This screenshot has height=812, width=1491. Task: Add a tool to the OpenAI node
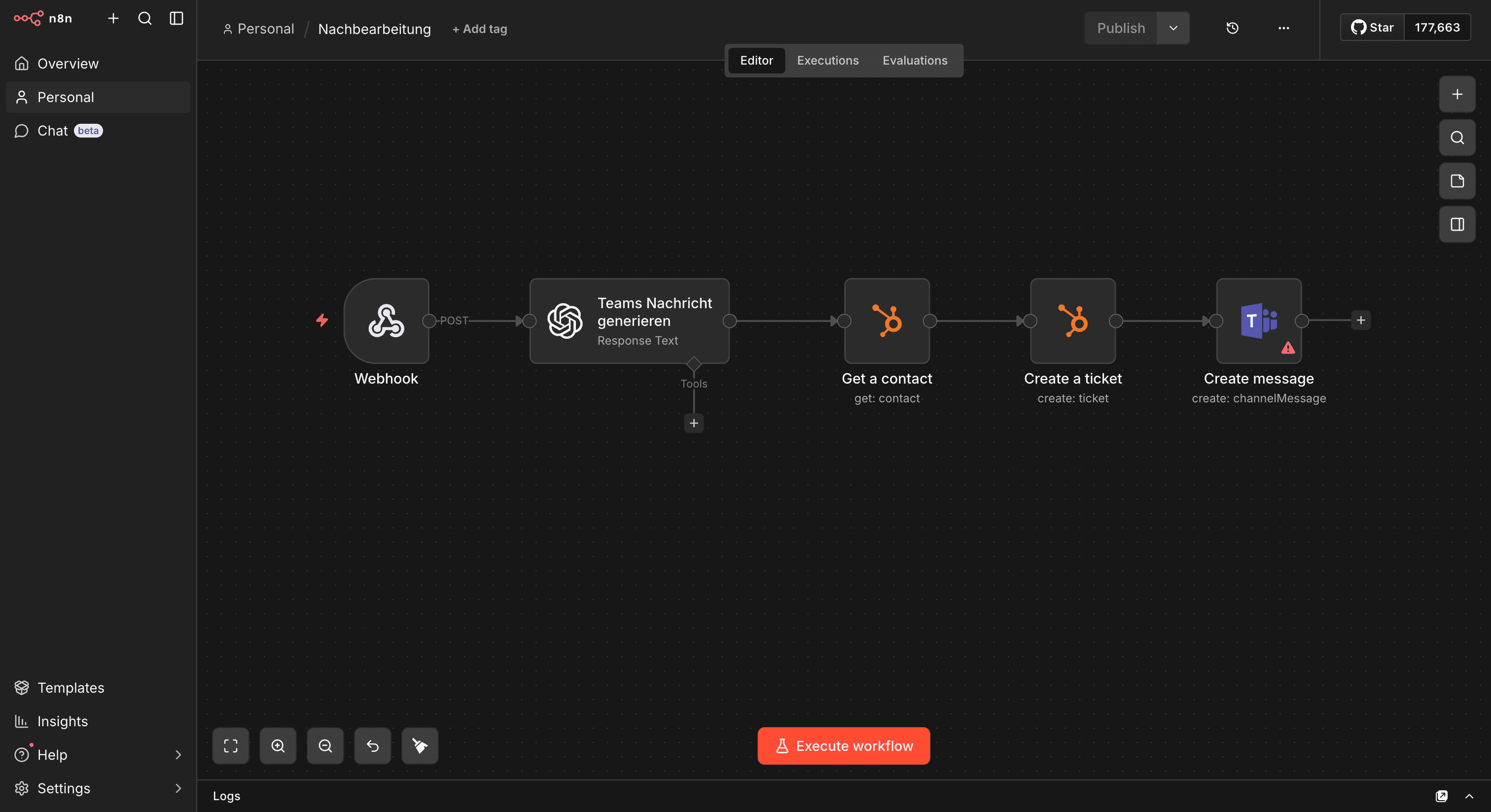tap(693, 423)
